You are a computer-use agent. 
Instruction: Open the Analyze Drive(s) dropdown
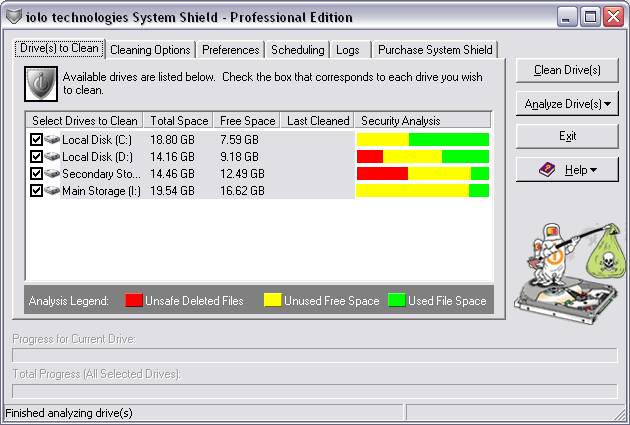[567, 104]
